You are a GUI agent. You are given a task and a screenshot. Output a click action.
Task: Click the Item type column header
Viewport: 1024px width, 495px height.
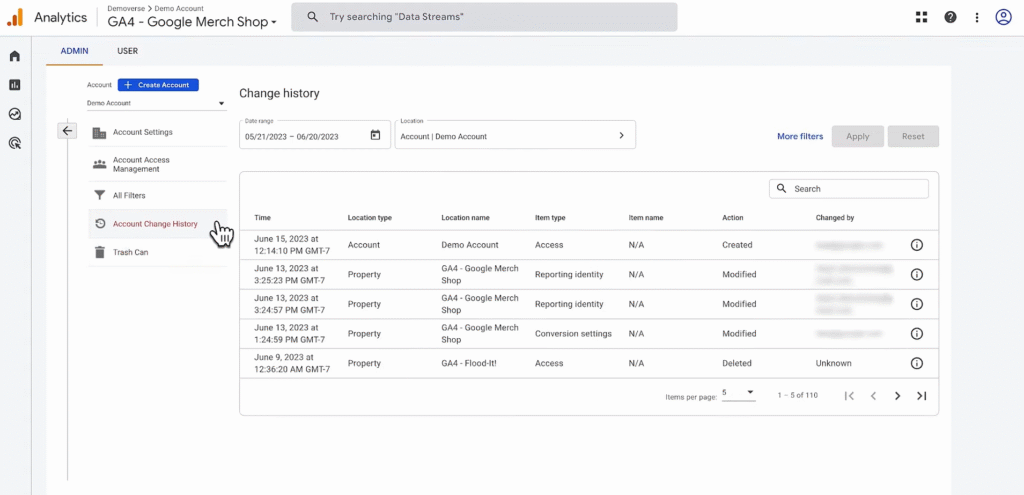click(550, 217)
